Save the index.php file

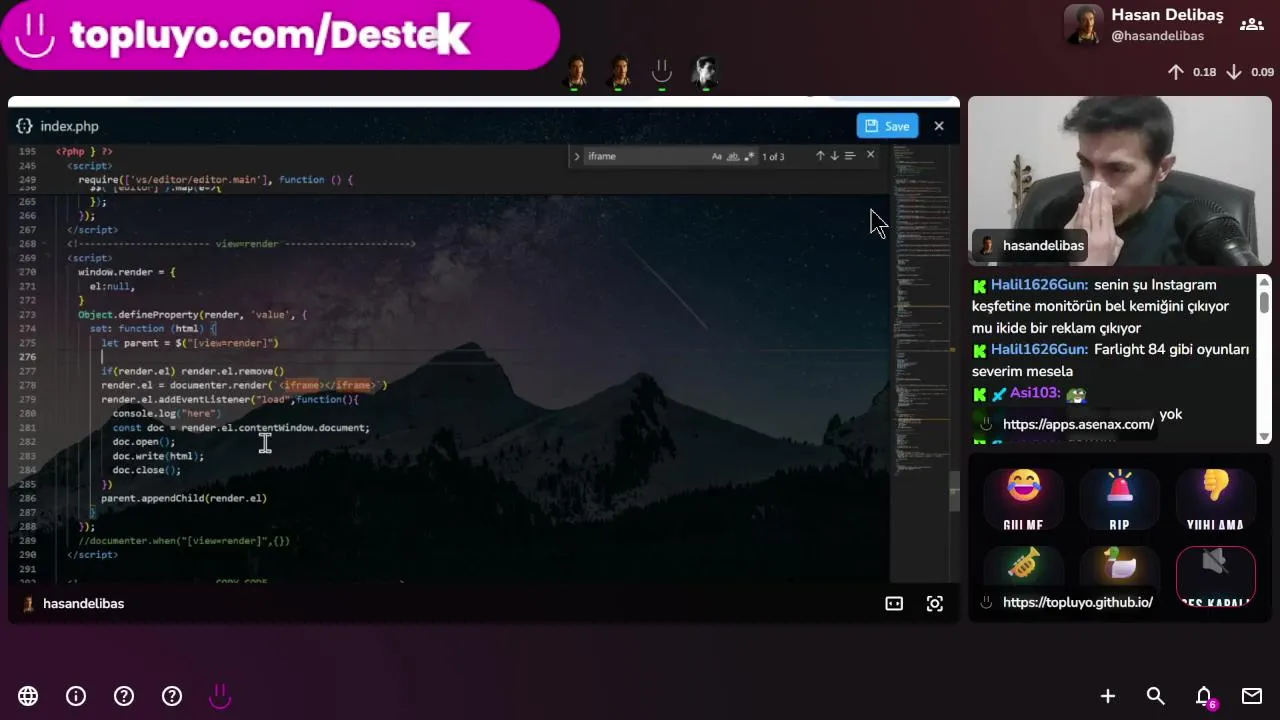pos(887,126)
